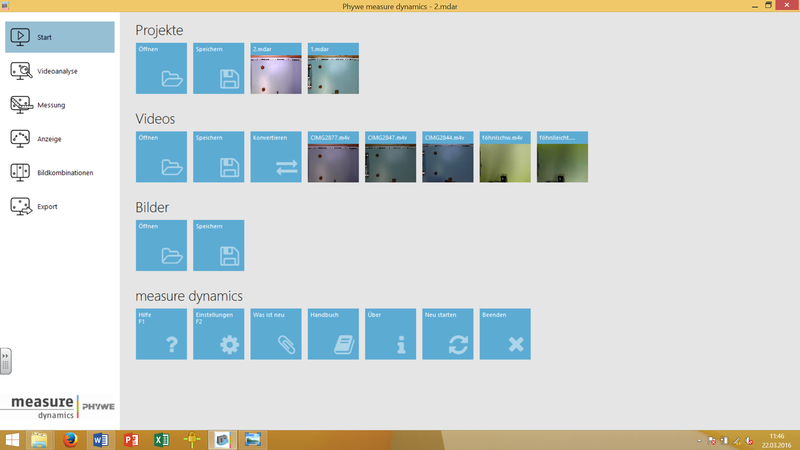Click the Über info tile
This screenshot has width=800, height=450.
390,334
